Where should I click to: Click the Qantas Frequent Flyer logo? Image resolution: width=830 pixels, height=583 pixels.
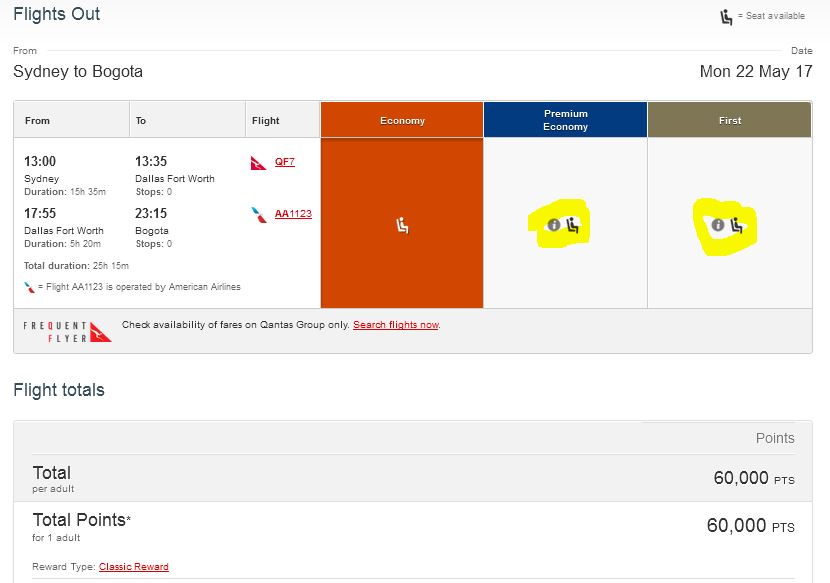tap(67, 332)
